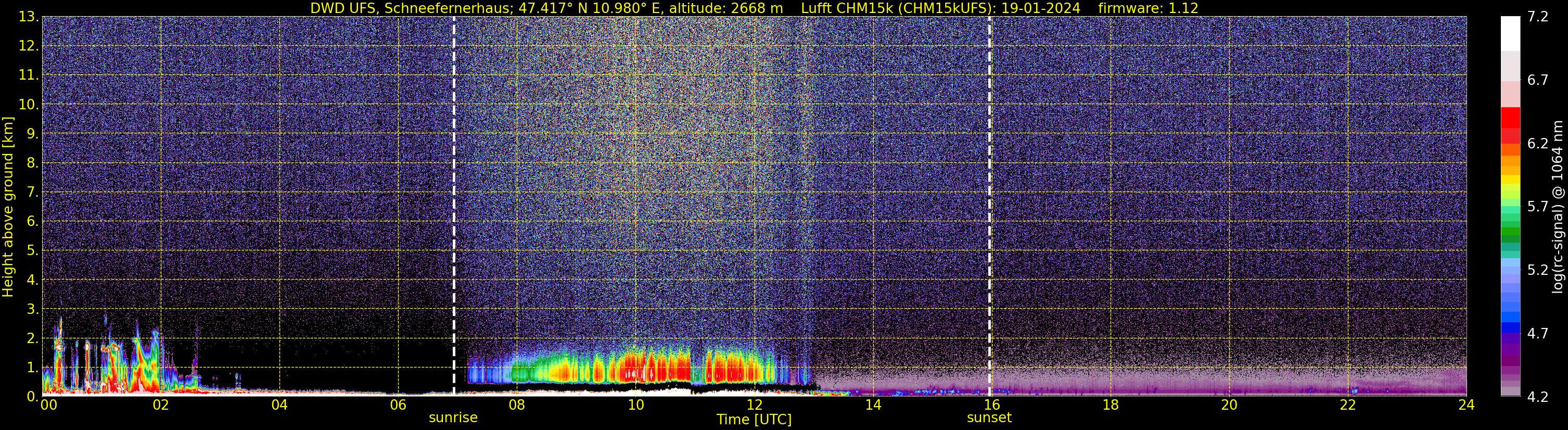Click the time axis tick '22'
This screenshot has width=1568, height=430.
tap(1348, 405)
